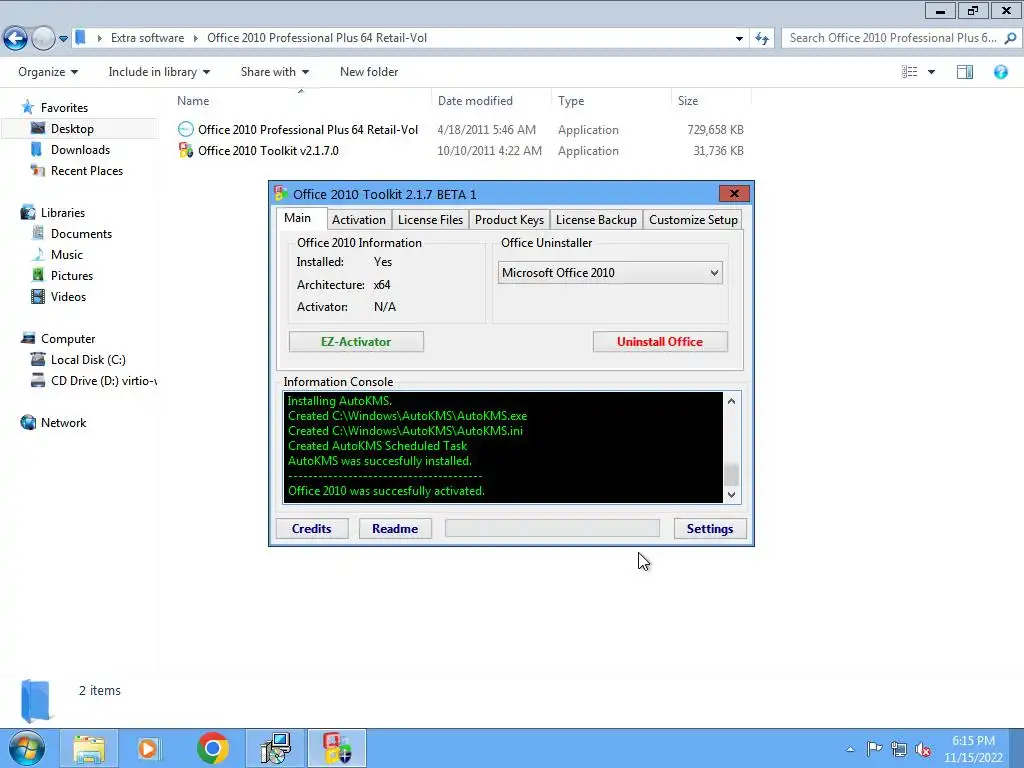Image resolution: width=1024 pixels, height=768 pixels.
Task: Switch to the License Backup tab
Action: 596,219
